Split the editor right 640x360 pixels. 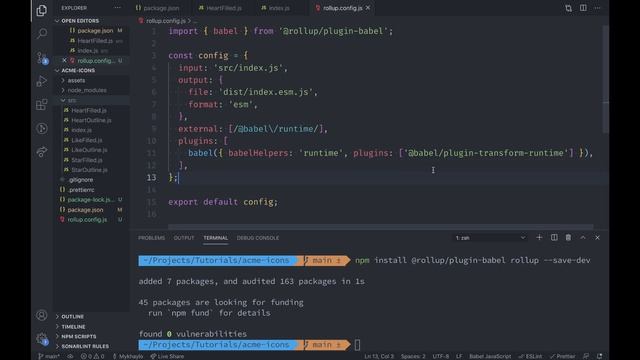click(583, 8)
